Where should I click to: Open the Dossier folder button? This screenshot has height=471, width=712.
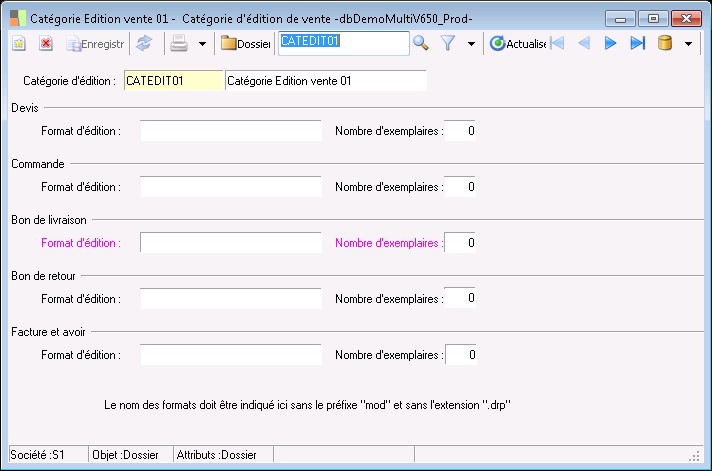click(x=246, y=44)
